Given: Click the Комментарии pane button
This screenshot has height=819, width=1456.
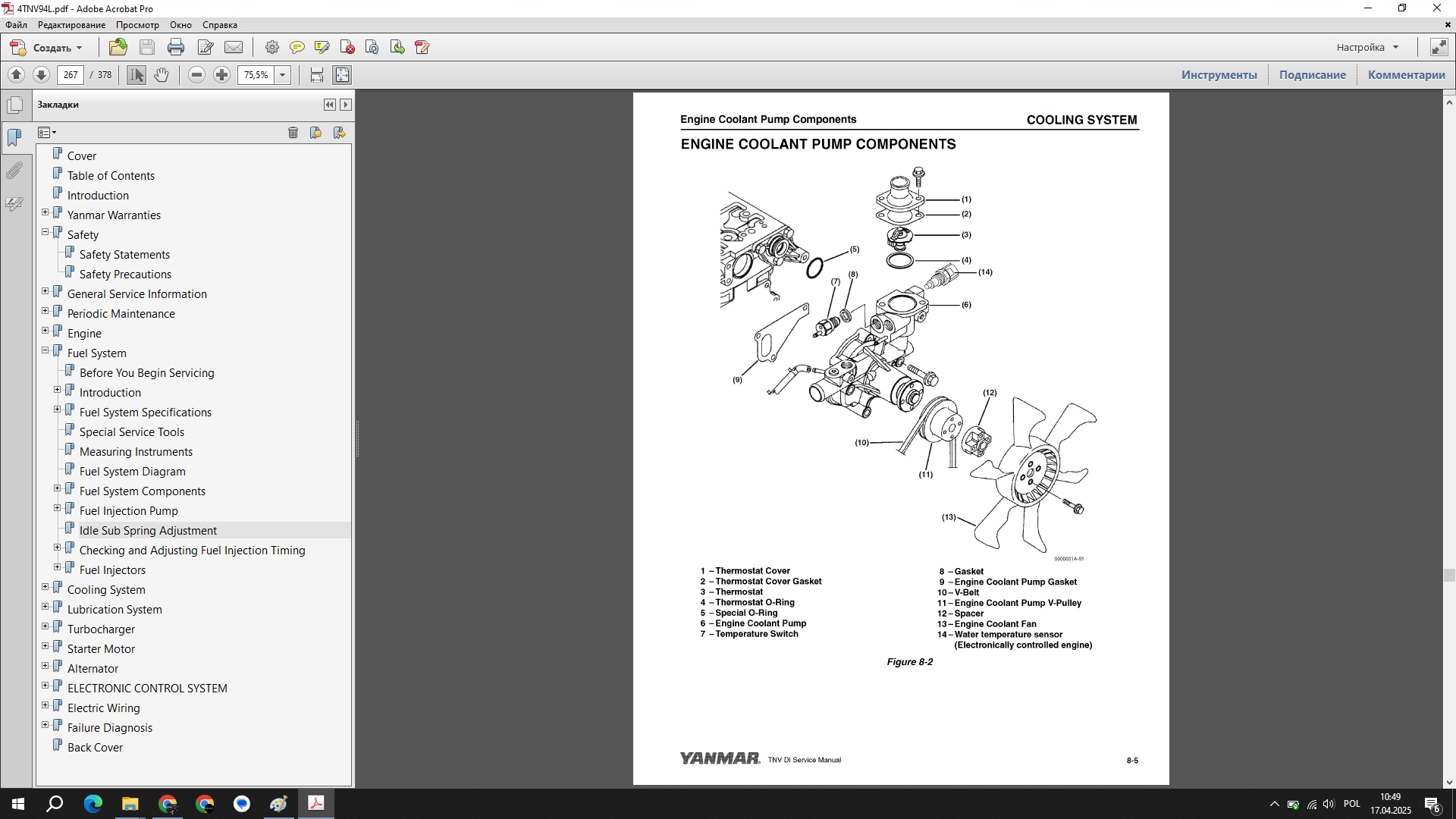Looking at the screenshot, I should (x=1406, y=75).
